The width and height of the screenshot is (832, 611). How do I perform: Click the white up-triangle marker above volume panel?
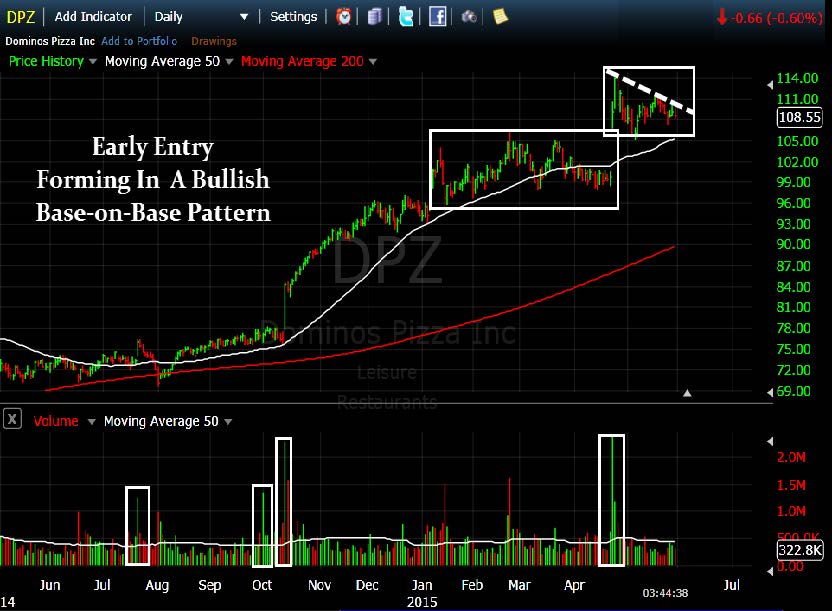click(x=687, y=393)
